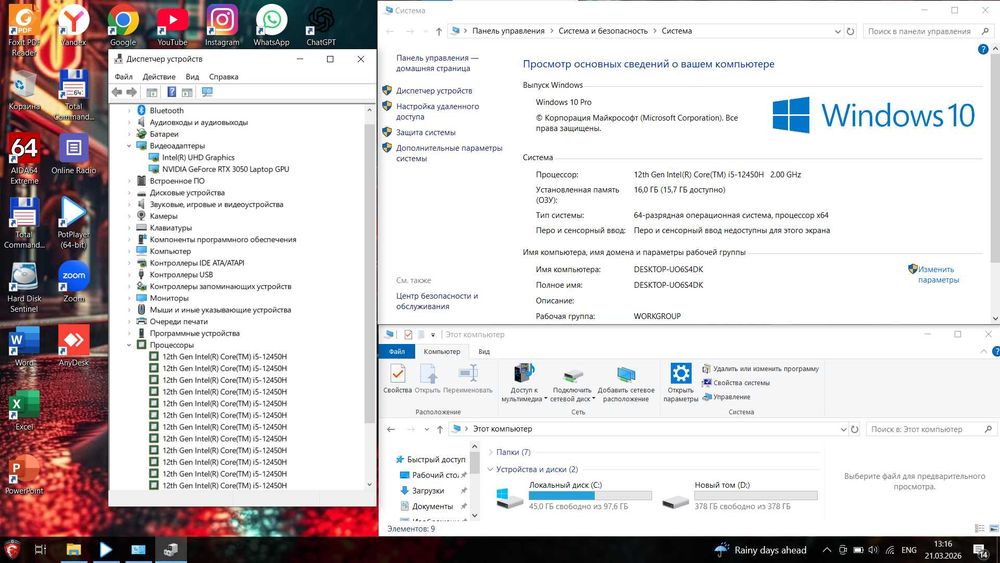
Task: Open Foxit PDF Reader desktop icon
Action: [24, 29]
